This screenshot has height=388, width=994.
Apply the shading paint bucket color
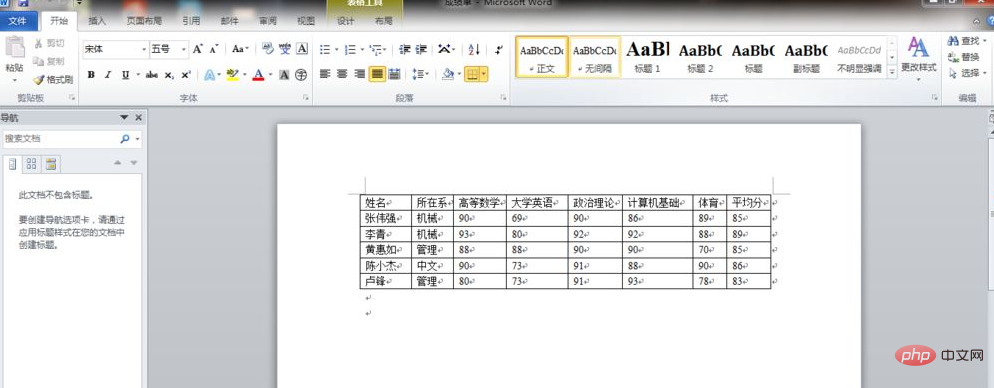click(448, 74)
